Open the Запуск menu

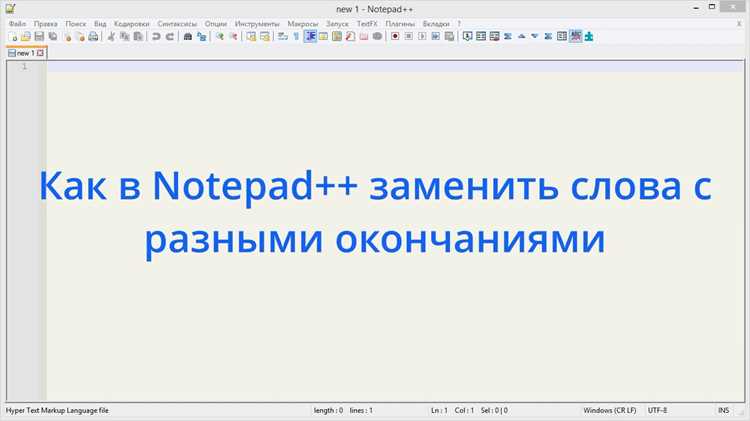tap(337, 23)
